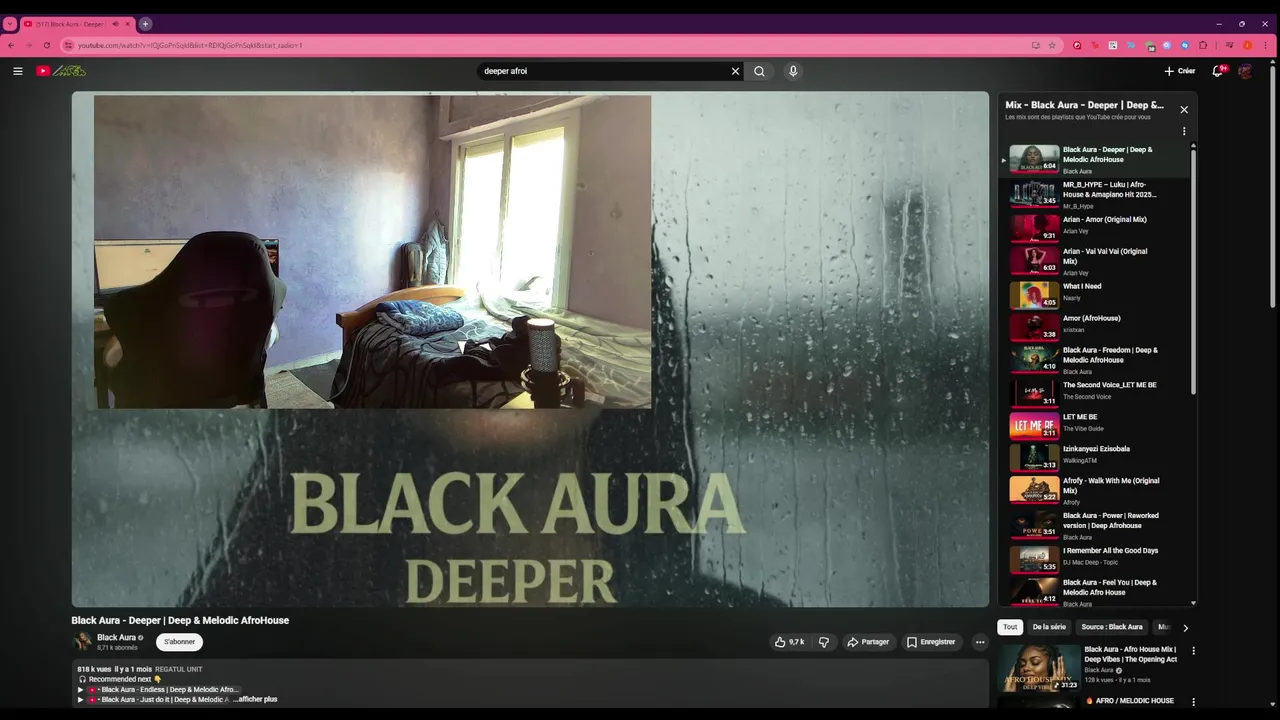Screen dimensions: 1280x720
Task: Click the address bar URL
Action: coord(190,45)
